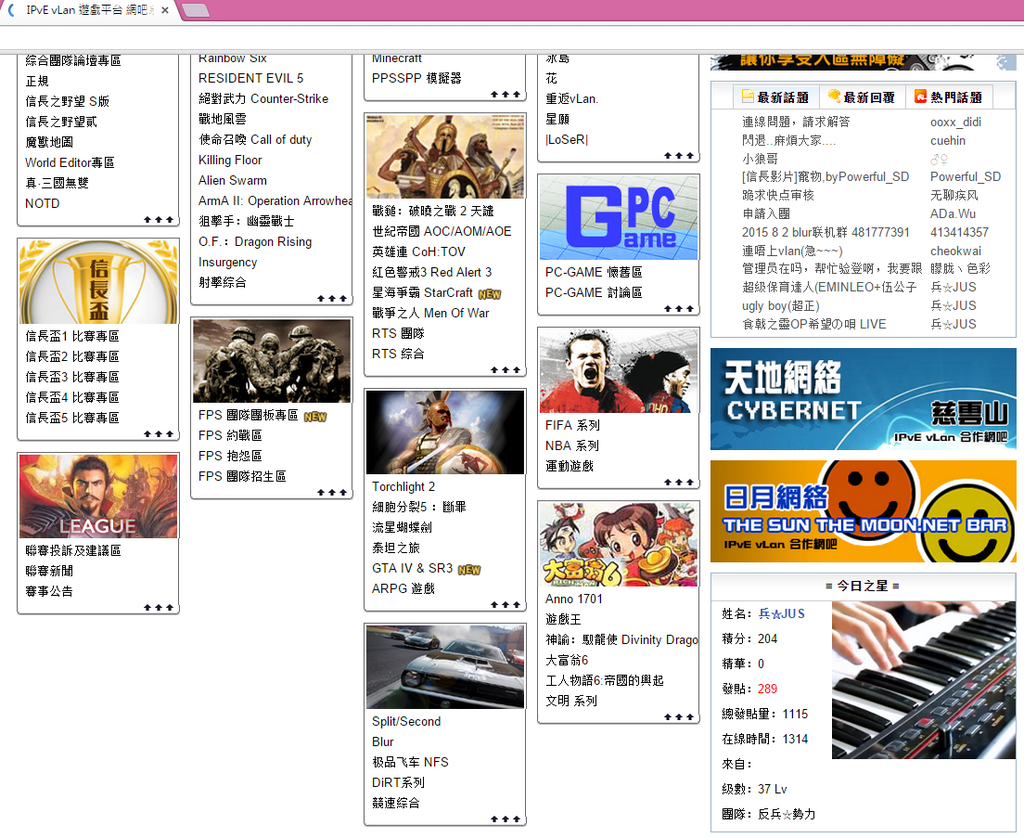
Task: Click the FIFA soccer players thumbnail
Action: point(618,371)
